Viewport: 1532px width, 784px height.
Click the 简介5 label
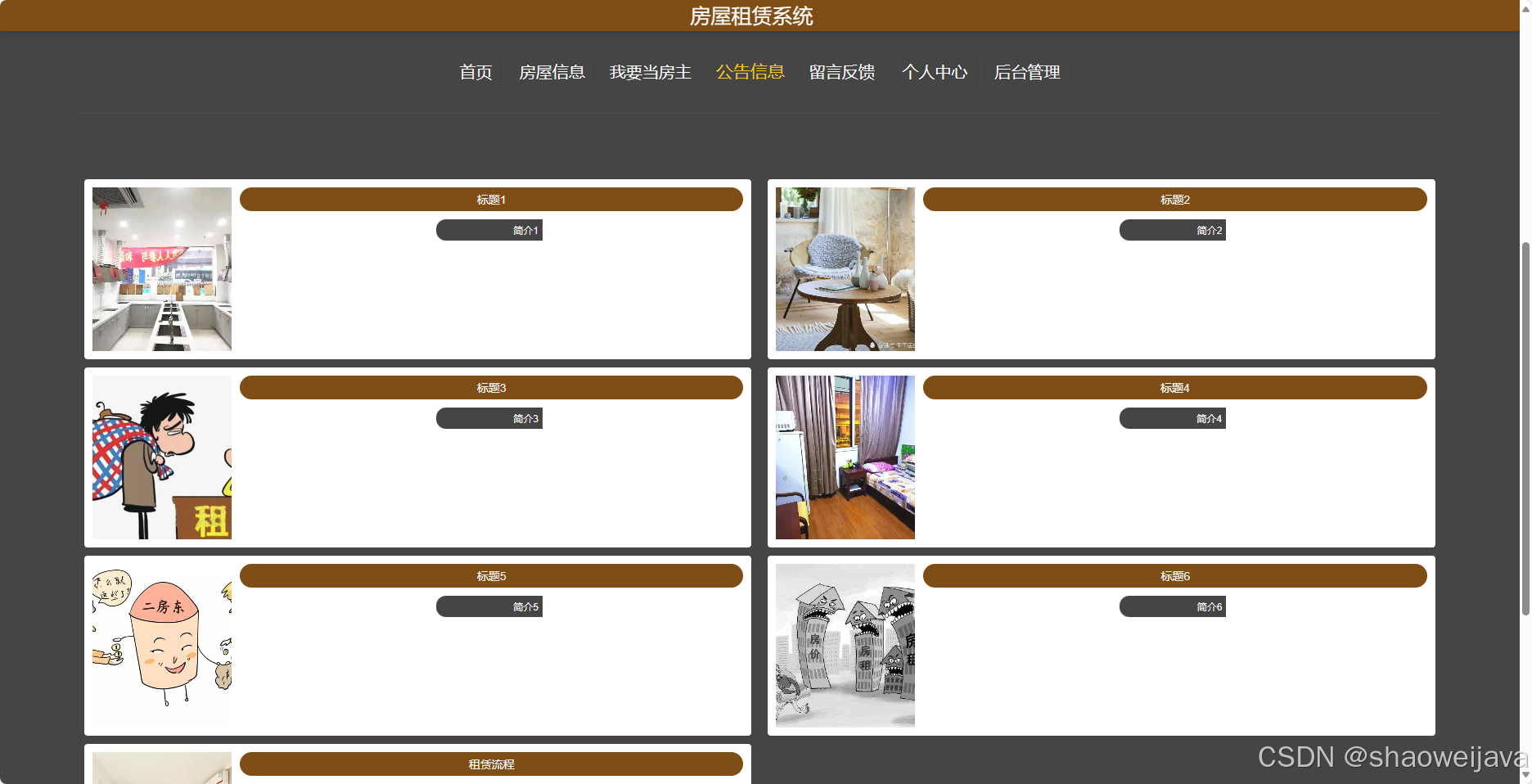coord(489,606)
